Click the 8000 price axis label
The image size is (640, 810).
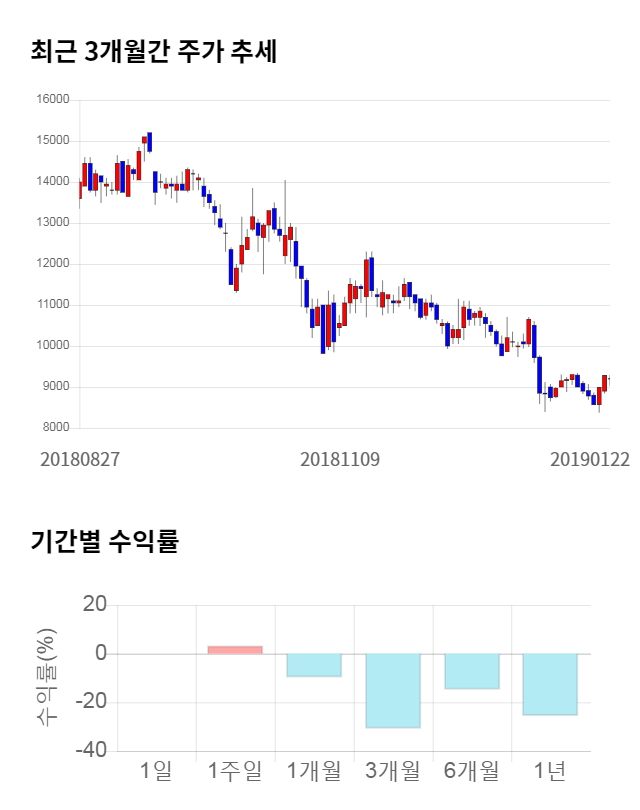(55, 428)
